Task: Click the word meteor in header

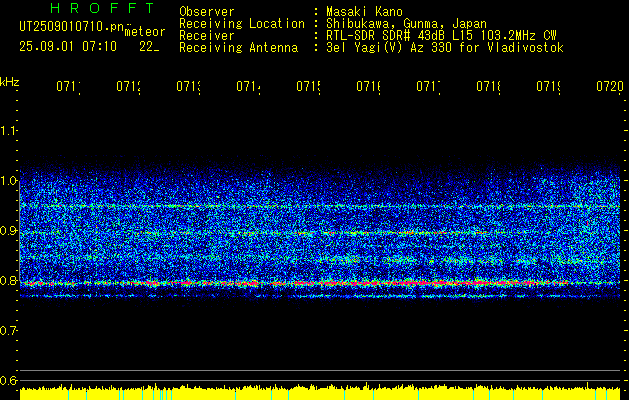Action: coord(145,31)
